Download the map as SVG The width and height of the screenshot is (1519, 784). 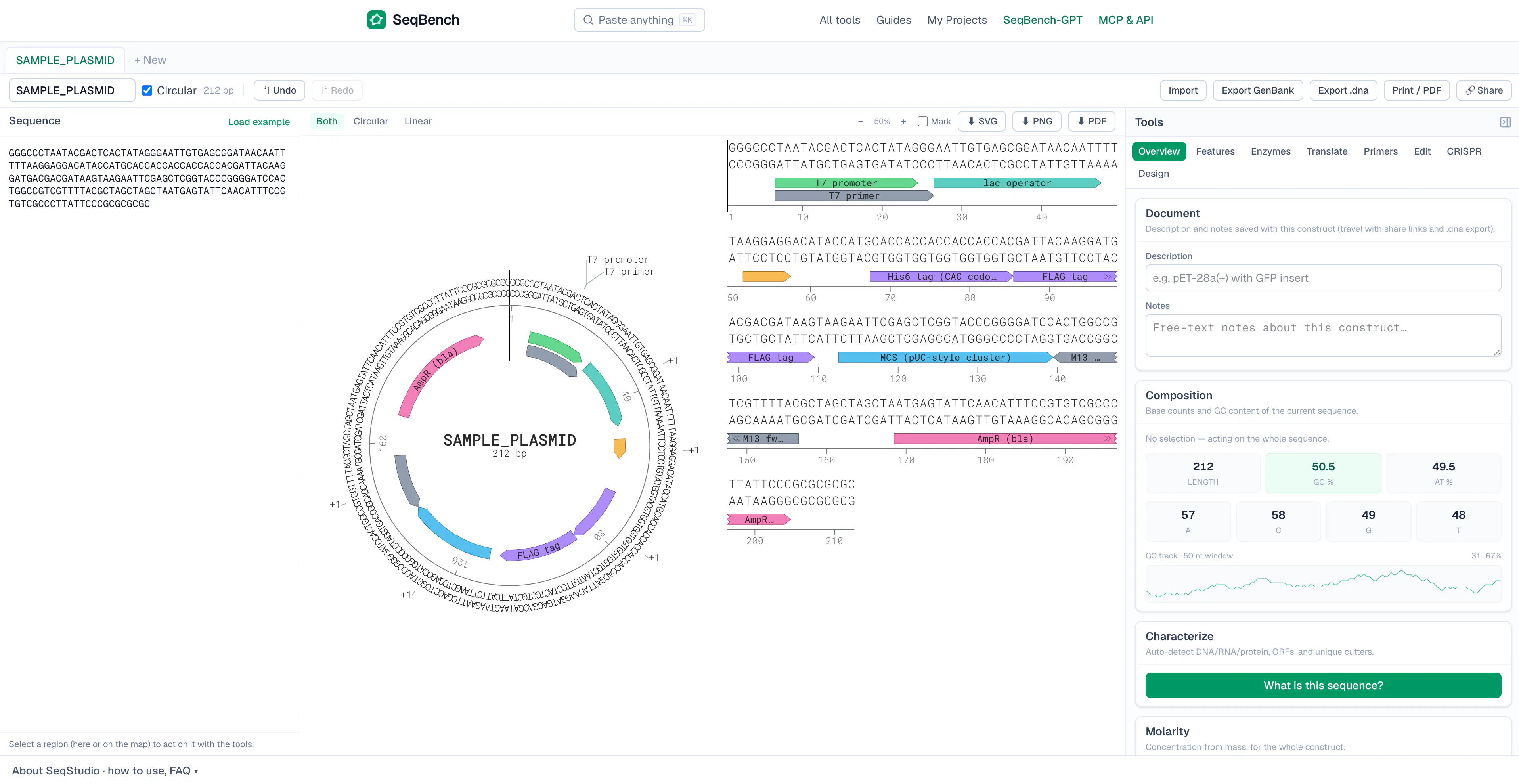(982, 121)
